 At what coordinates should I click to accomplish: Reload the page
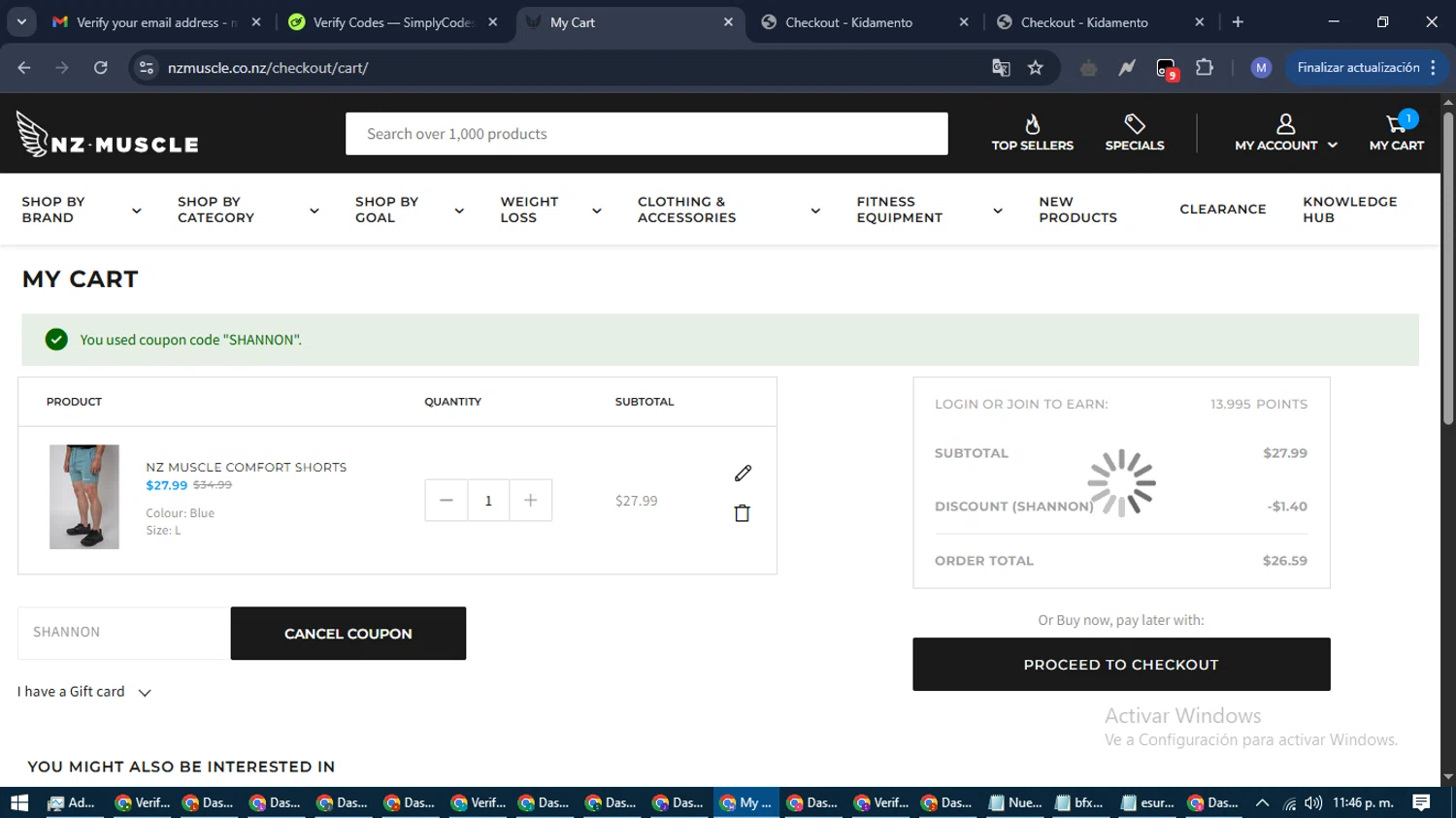(101, 68)
